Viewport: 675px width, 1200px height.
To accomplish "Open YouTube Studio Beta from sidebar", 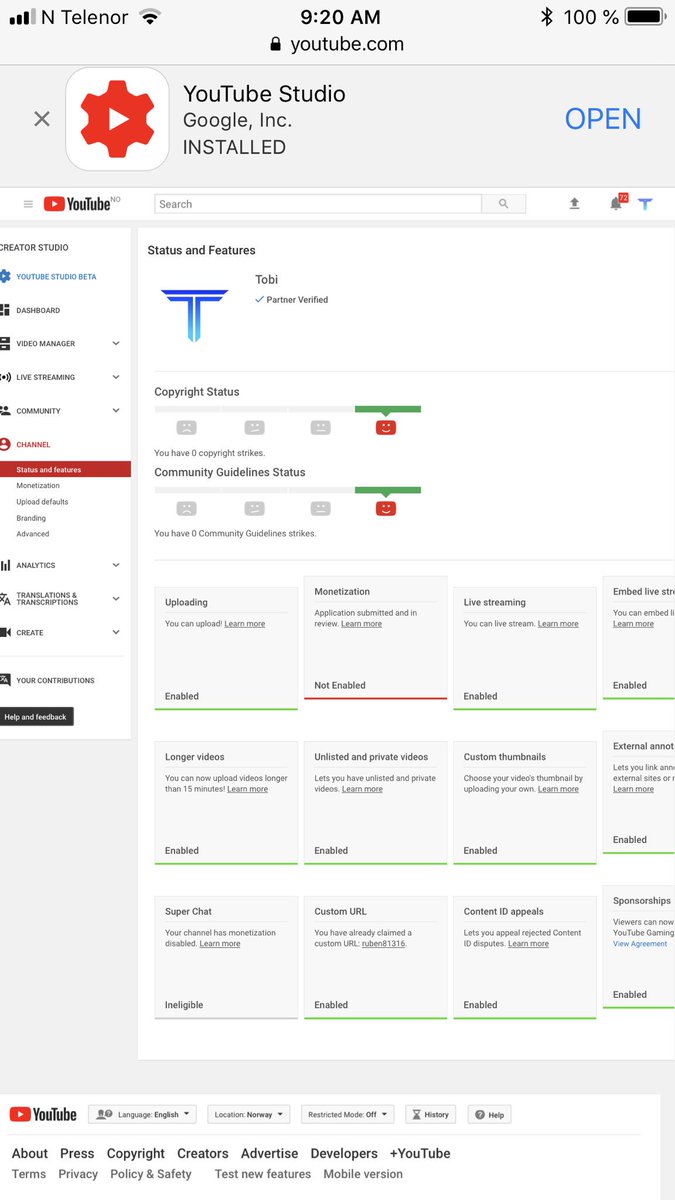I will click(56, 277).
